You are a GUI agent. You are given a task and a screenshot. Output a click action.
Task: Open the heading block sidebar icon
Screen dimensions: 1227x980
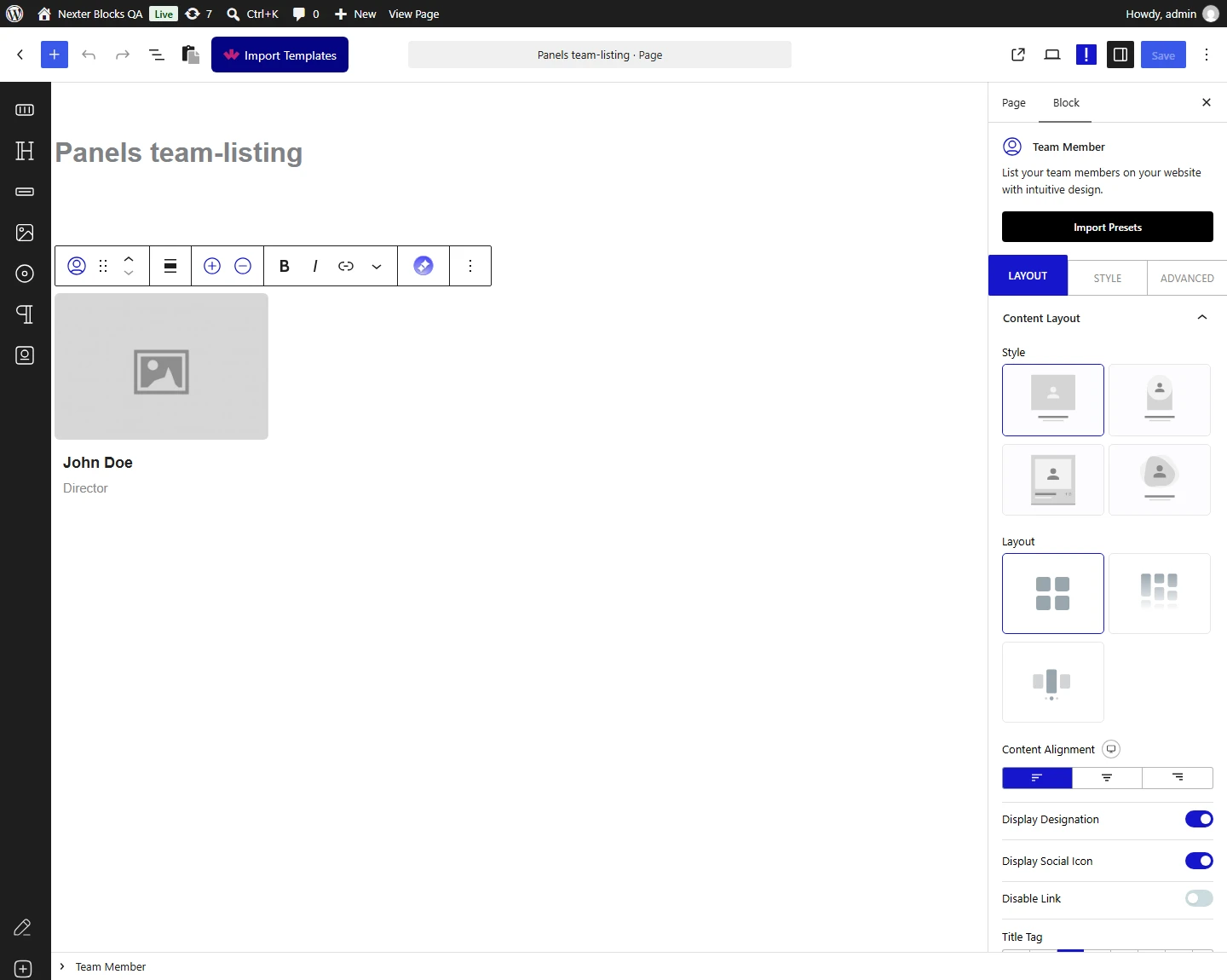pyautogui.click(x=25, y=151)
